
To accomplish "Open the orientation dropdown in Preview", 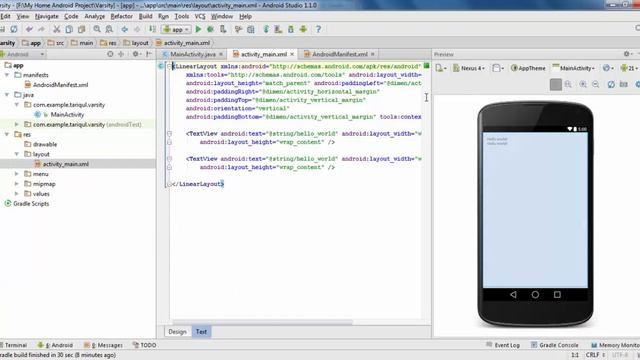I will [x=498, y=68].
